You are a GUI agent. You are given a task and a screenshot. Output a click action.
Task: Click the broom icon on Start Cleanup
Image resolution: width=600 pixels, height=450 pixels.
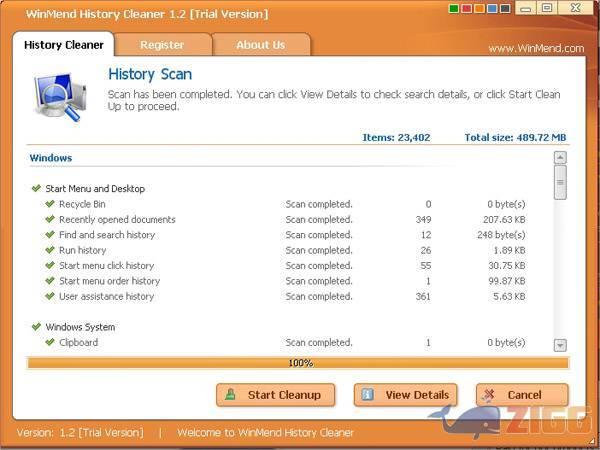(231, 395)
